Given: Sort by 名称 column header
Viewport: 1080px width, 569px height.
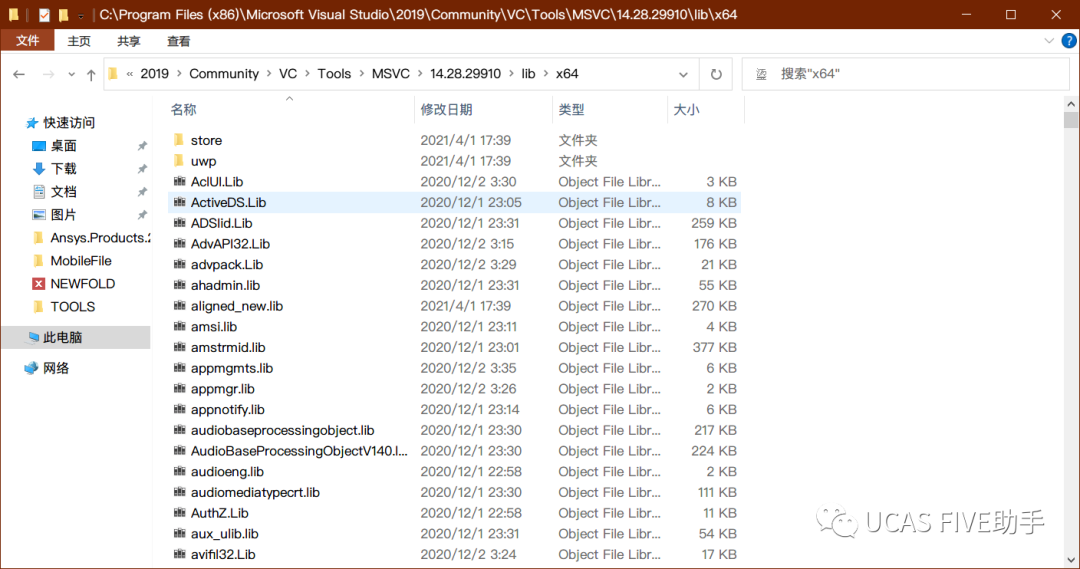Looking at the screenshot, I should (x=183, y=110).
